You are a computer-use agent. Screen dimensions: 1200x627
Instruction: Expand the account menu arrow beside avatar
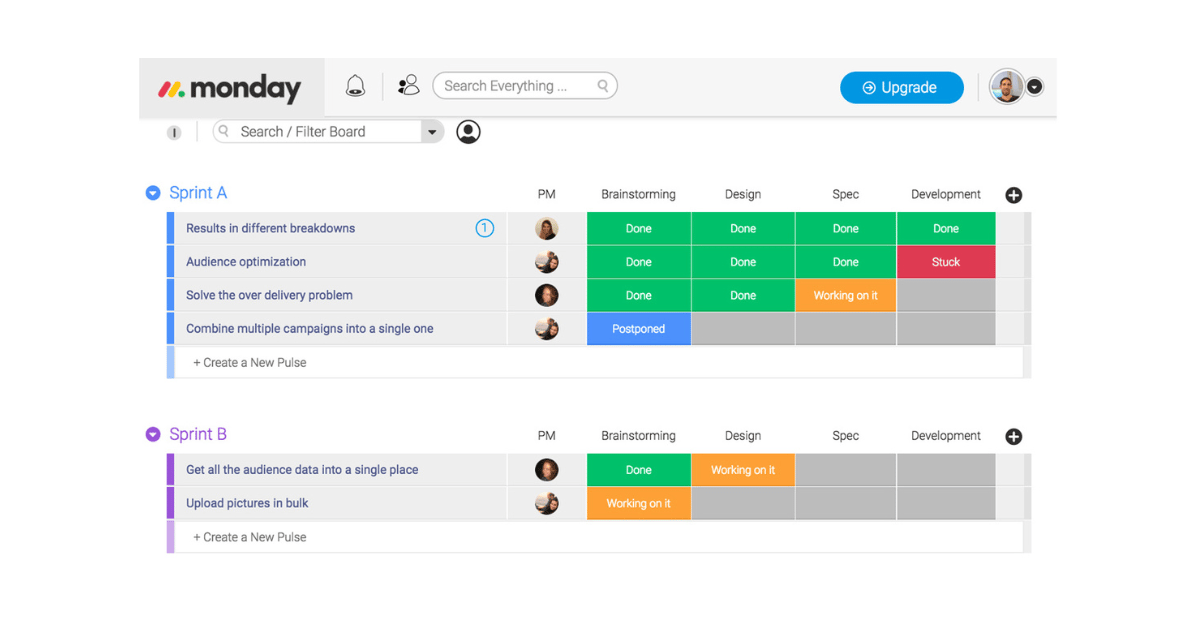[1035, 87]
